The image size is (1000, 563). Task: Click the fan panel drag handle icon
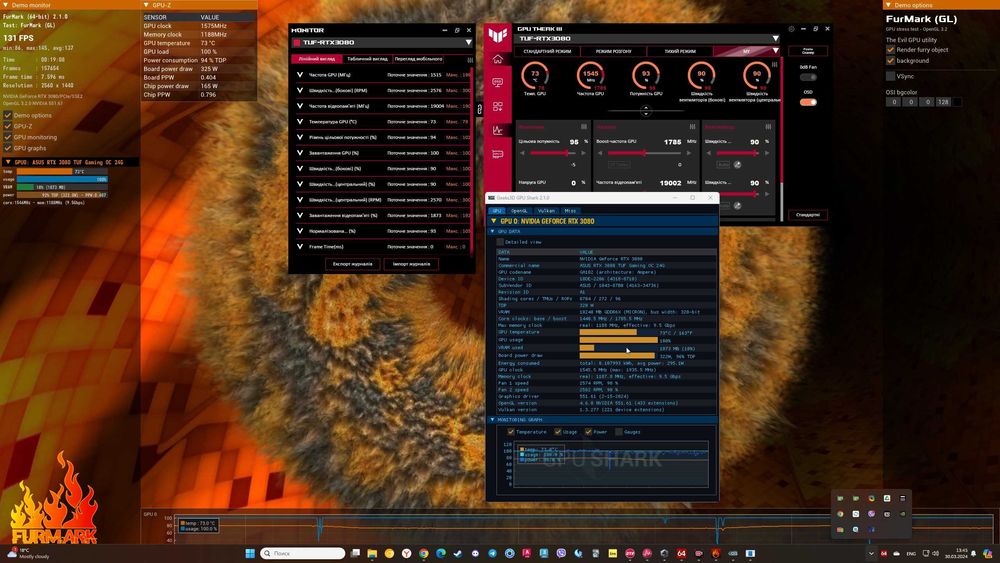tap(768, 127)
